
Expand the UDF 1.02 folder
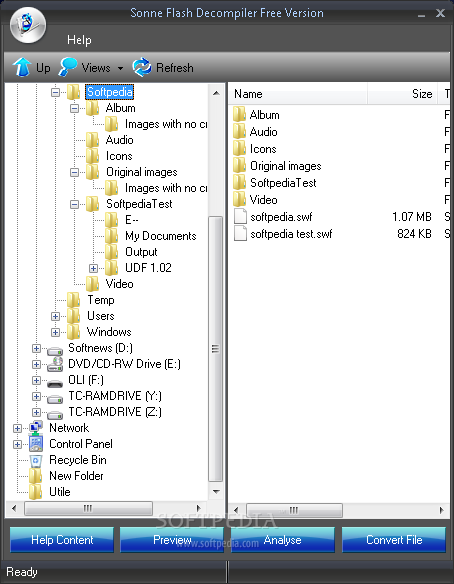[93, 268]
